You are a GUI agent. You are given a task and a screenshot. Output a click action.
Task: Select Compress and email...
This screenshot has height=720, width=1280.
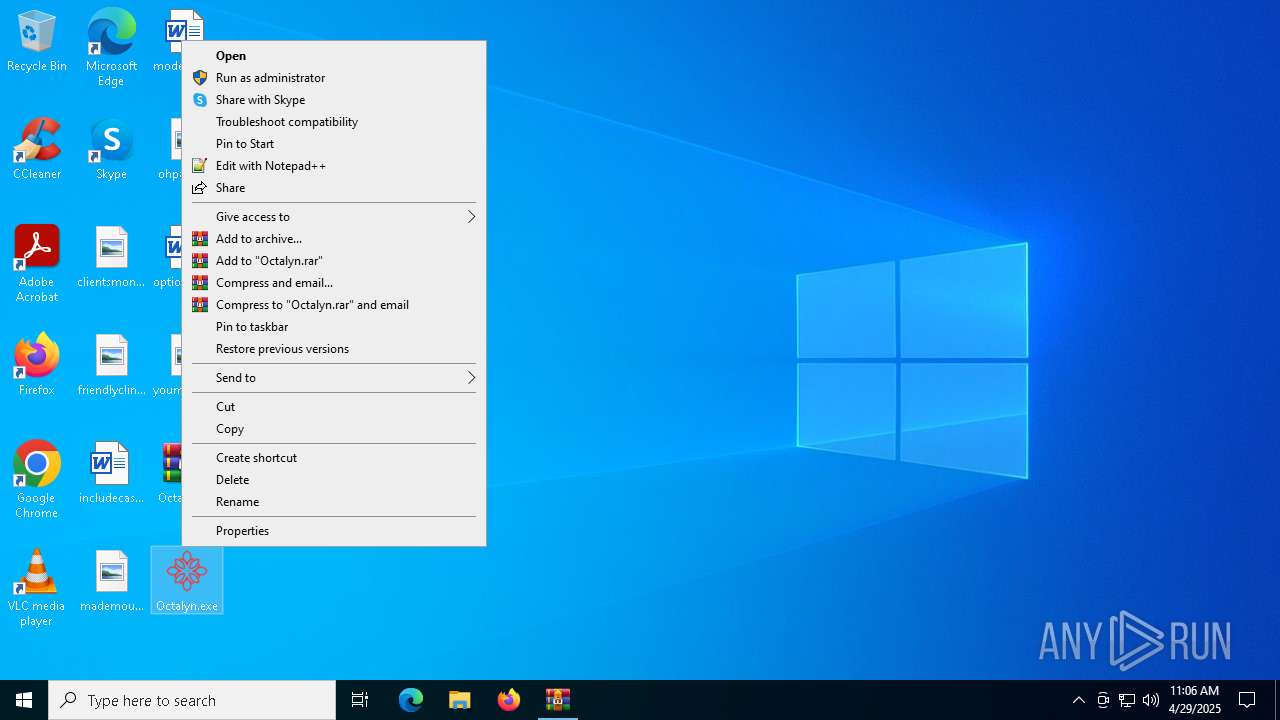click(x=334, y=283)
